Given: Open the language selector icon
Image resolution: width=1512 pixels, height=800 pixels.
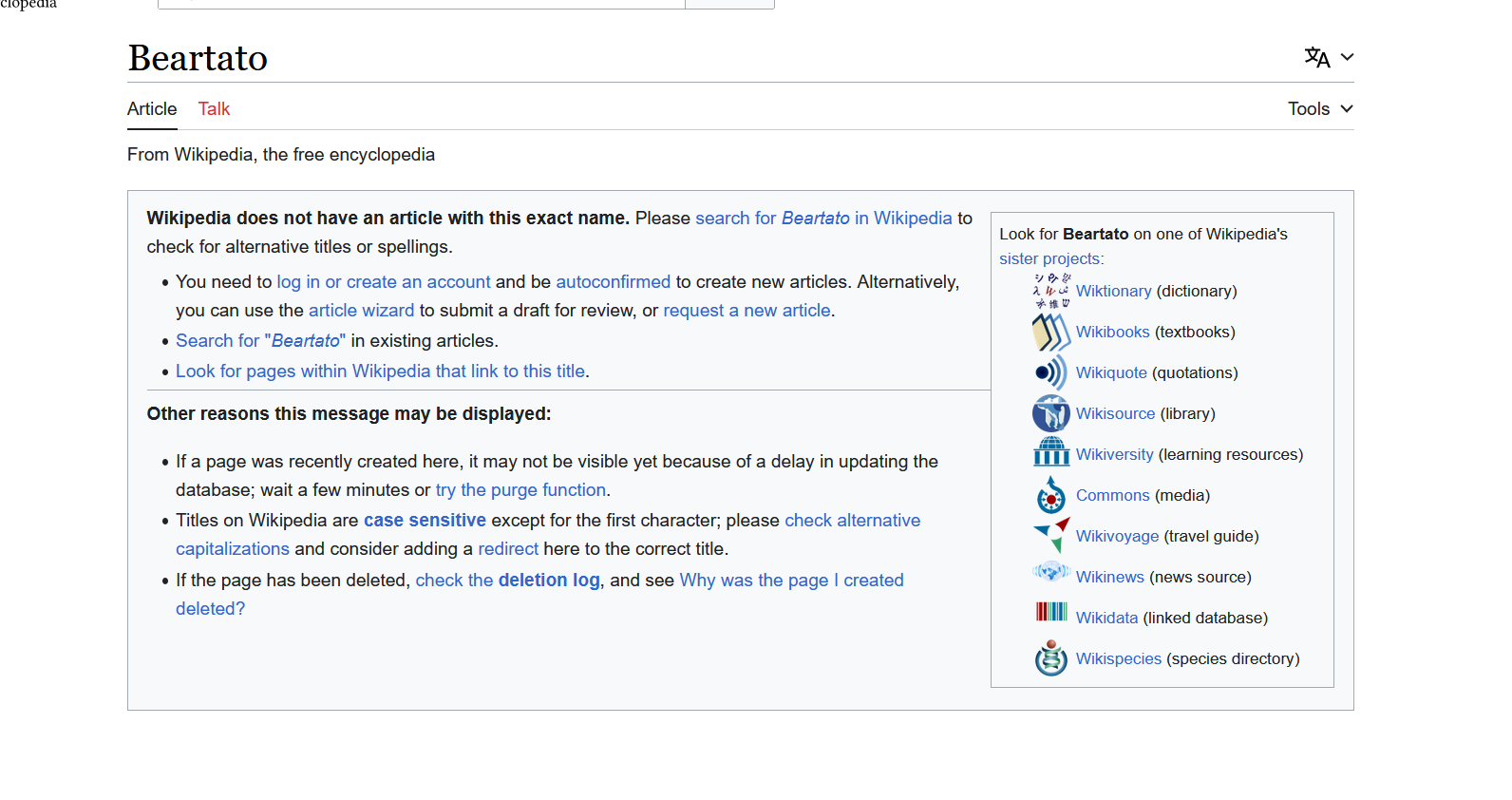Looking at the screenshot, I should [1317, 57].
